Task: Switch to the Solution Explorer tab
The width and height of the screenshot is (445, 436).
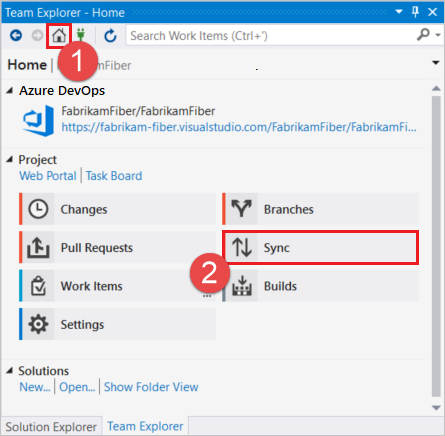Action: pyautogui.click(x=51, y=427)
